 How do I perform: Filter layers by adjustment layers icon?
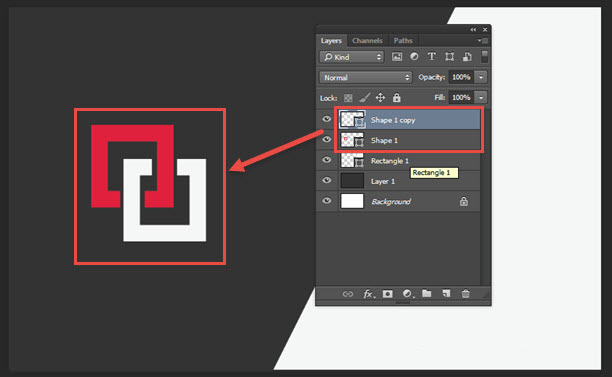(414, 57)
